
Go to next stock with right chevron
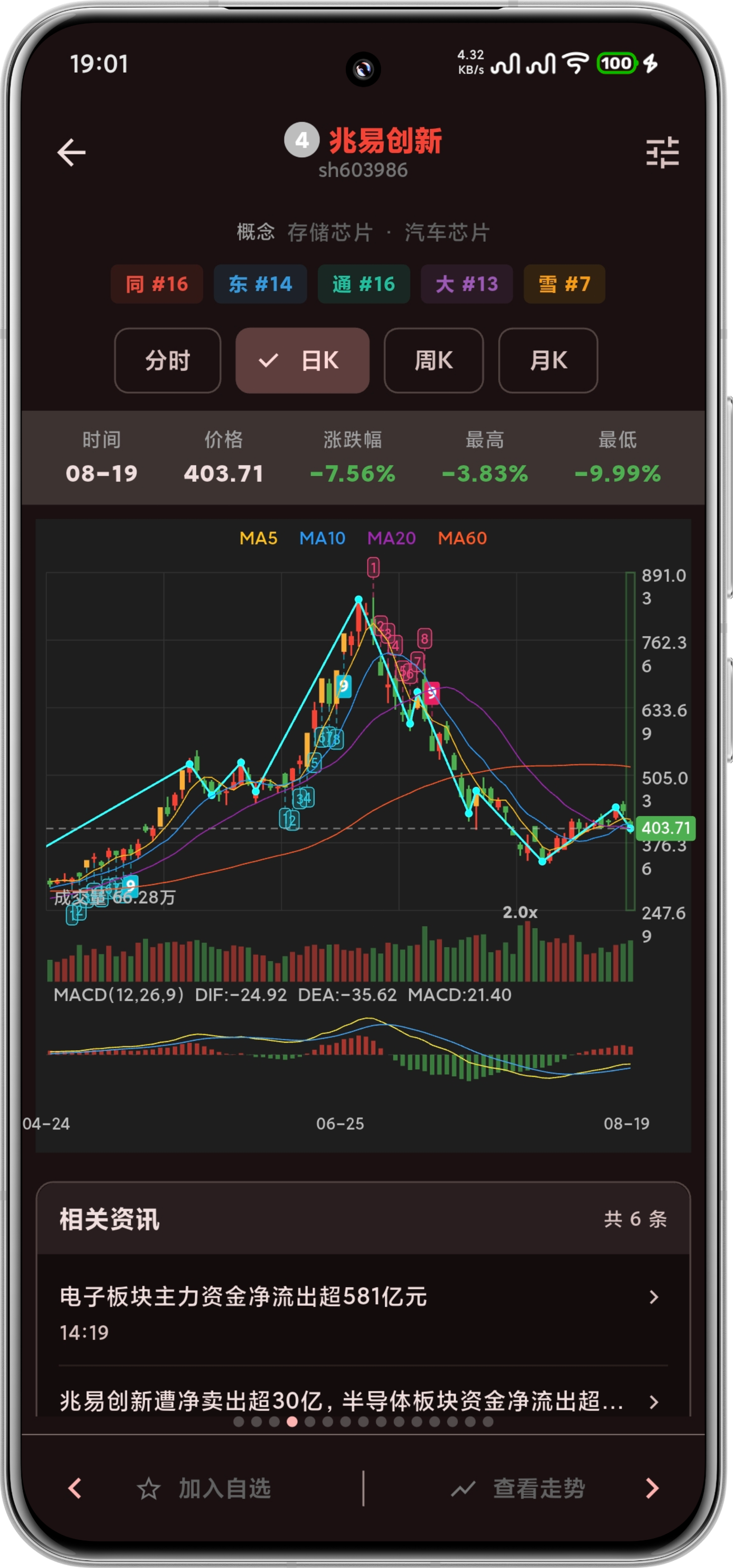pyautogui.click(x=652, y=1488)
